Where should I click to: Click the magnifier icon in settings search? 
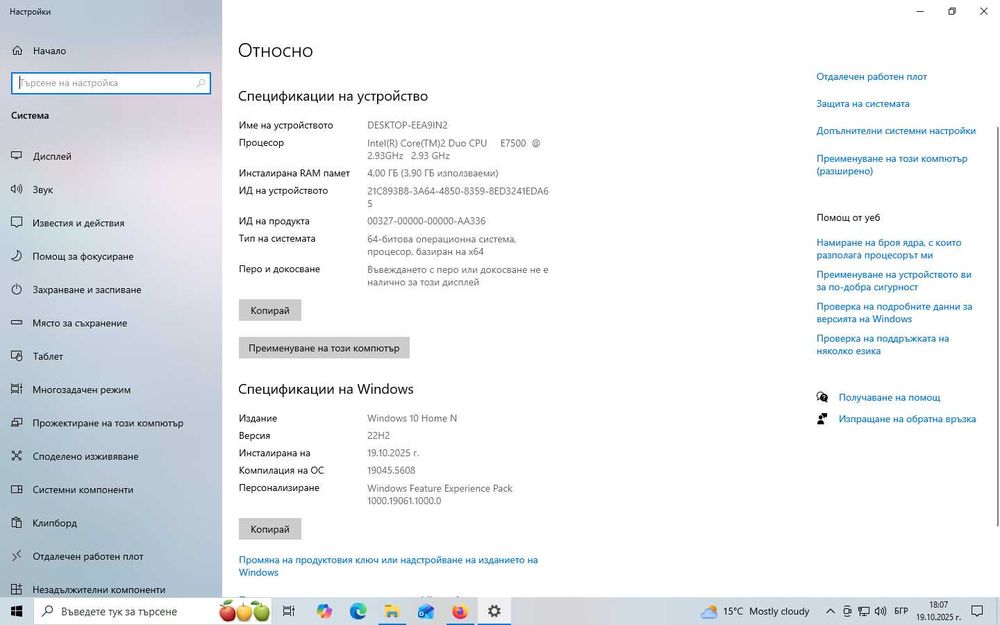coord(201,83)
